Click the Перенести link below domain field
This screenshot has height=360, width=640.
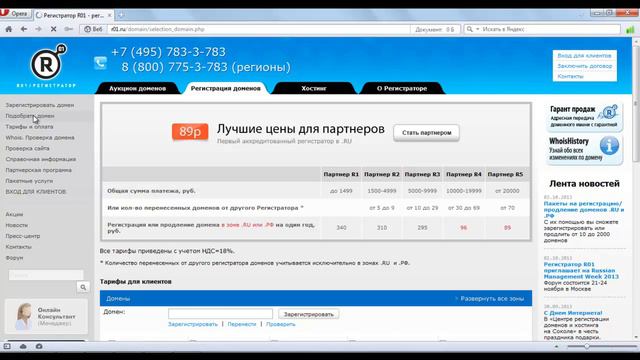242,324
